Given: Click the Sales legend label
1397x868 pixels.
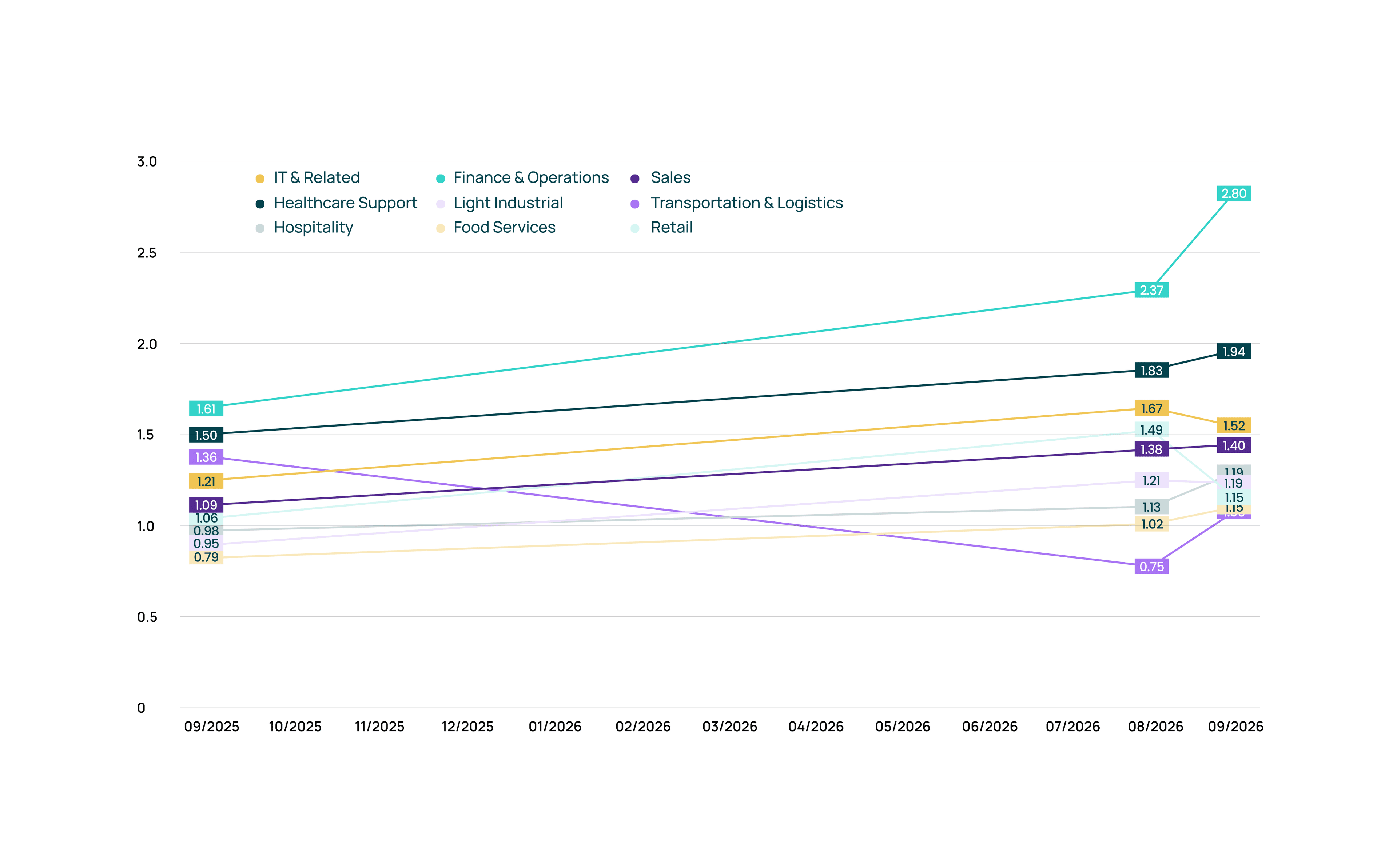Looking at the screenshot, I should click(x=670, y=178).
